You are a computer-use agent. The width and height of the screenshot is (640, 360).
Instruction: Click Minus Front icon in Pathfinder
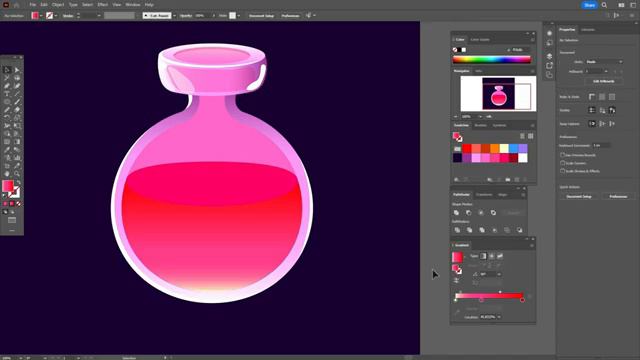coord(469,213)
